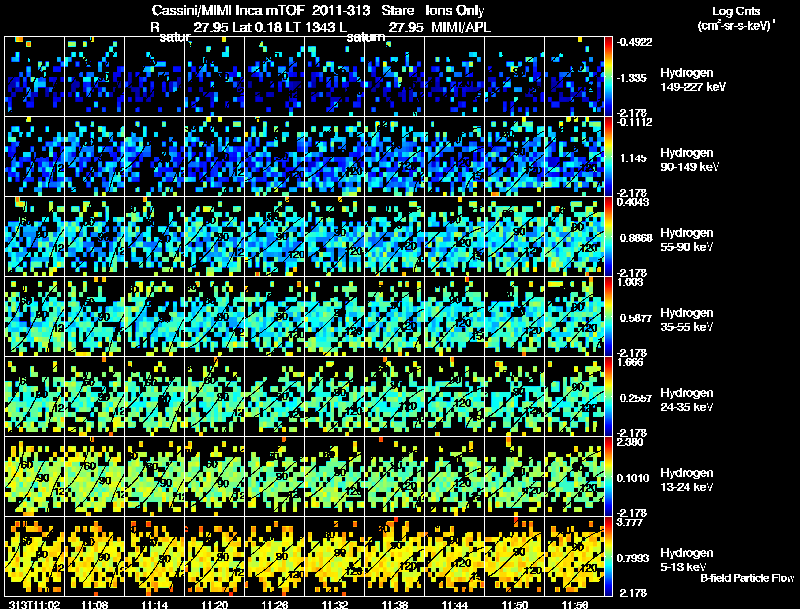The image size is (800, 609).
Task: Click the color scale bar for 90-149 keV row
Action: click(x=608, y=156)
